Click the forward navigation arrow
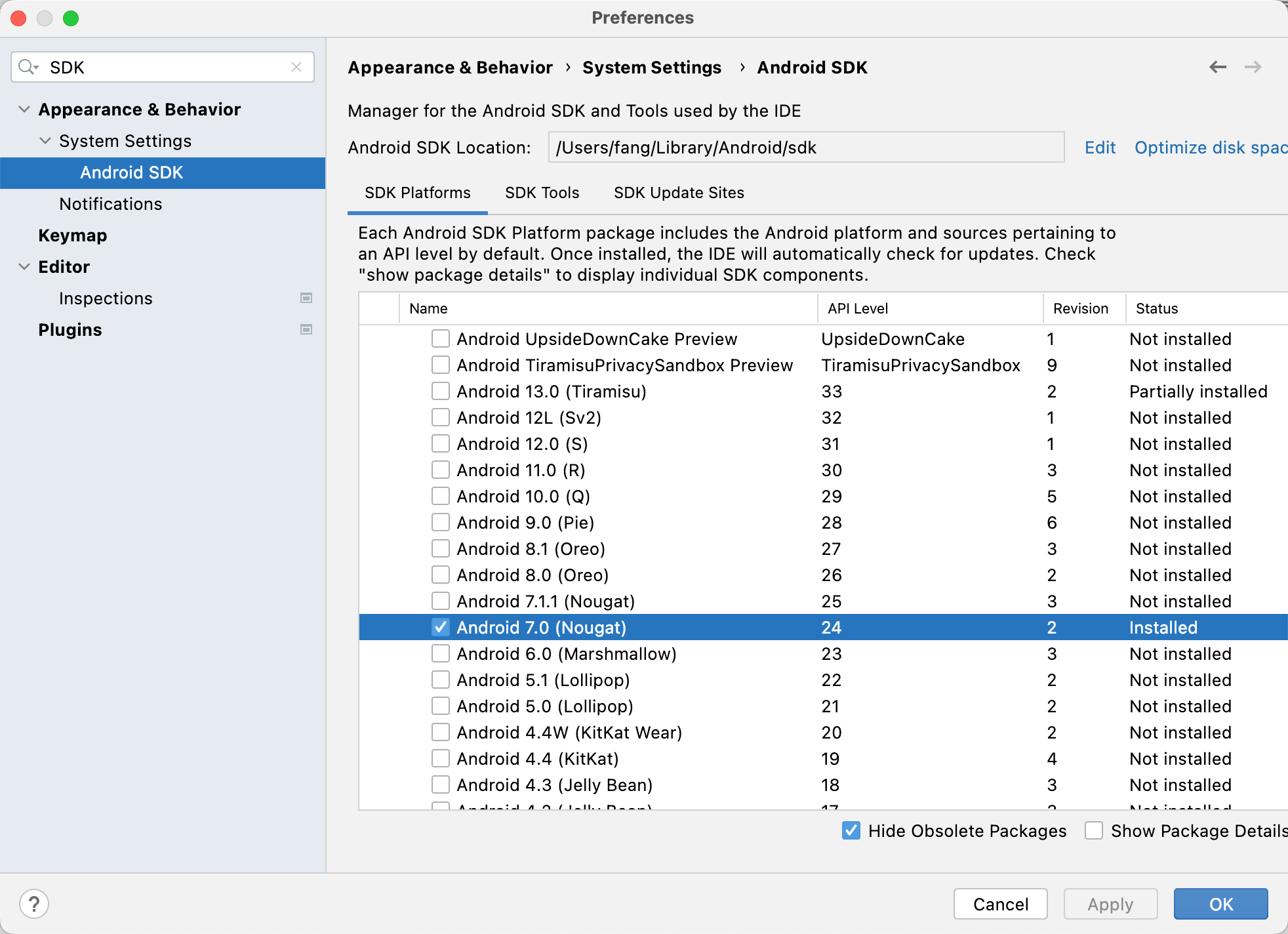1288x934 pixels. (x=1253, y=67)
